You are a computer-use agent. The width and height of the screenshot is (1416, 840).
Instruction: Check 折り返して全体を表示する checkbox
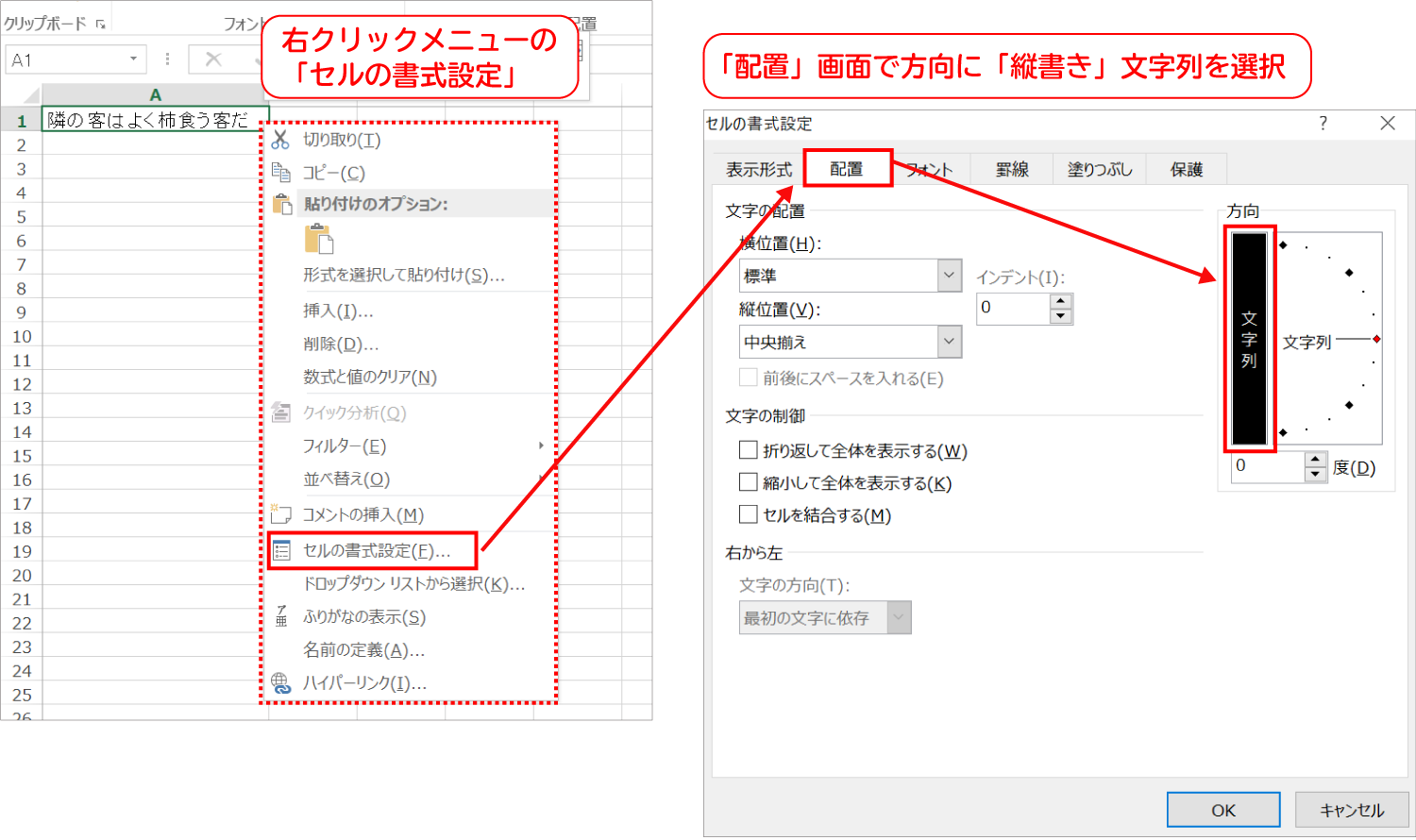click(748, 450)
